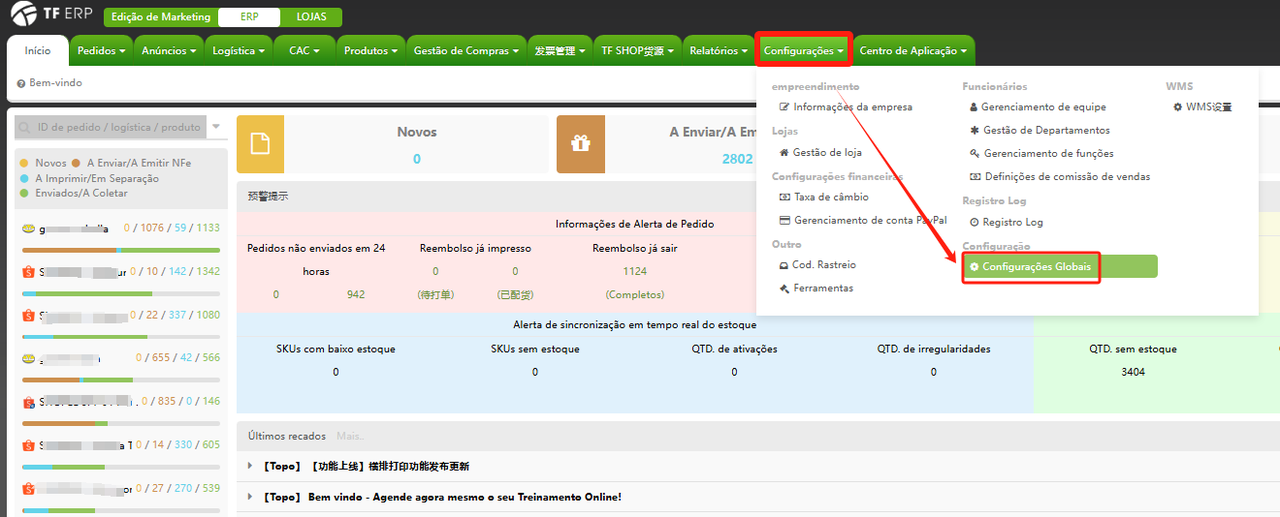1280x517 pixels.
Task: Click the gear icon of WMS设置
Action: (1178, 107)
